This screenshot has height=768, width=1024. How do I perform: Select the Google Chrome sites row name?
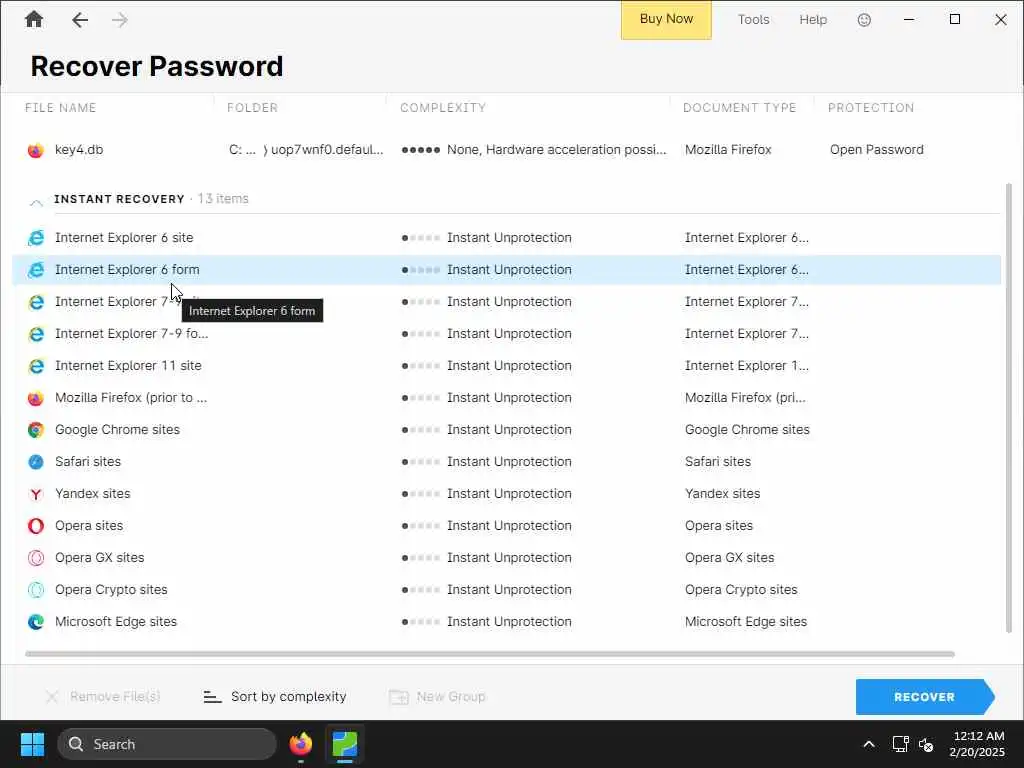pos(118,430)
